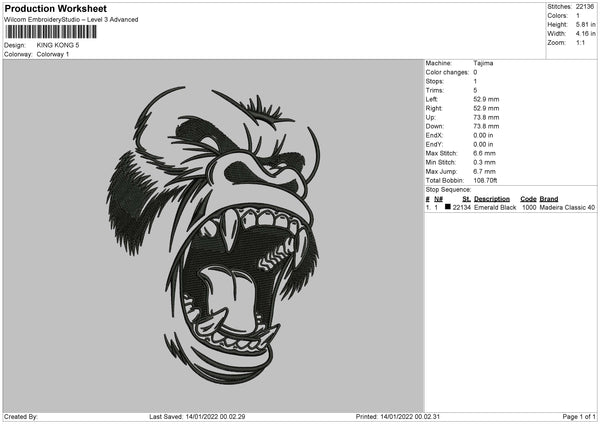Select the 'Production Worksheet' title
Screen dimensions: 600x424
coord(55,8)
